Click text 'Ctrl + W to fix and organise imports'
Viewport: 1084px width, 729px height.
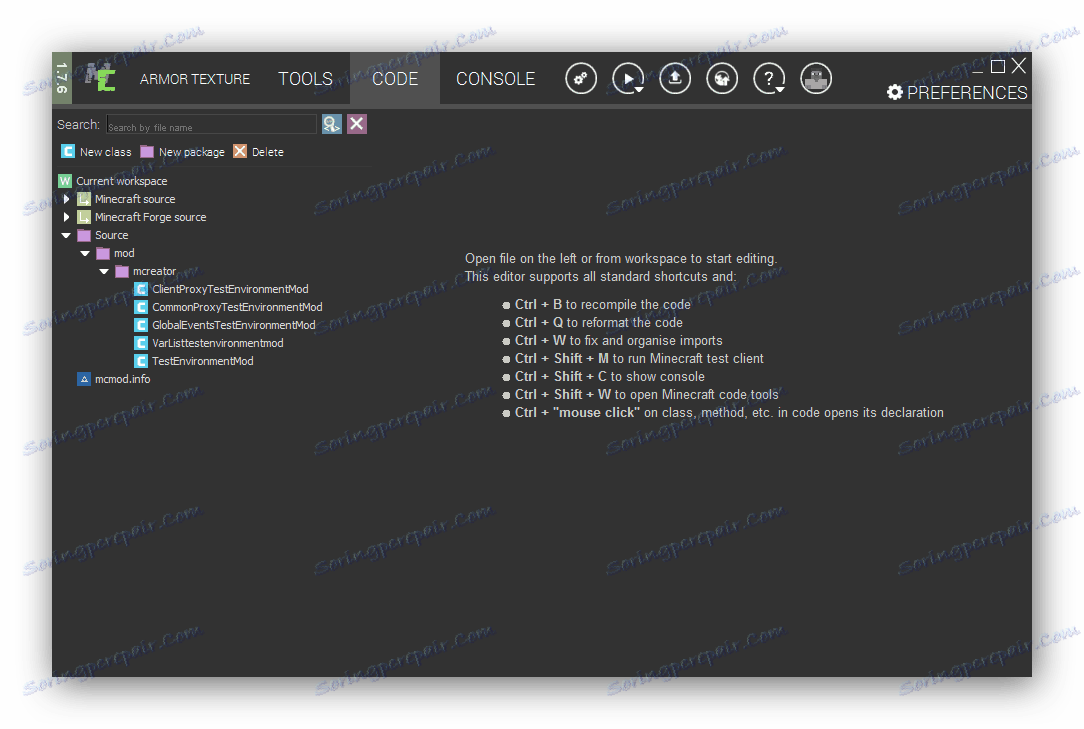tap(619, 340)
